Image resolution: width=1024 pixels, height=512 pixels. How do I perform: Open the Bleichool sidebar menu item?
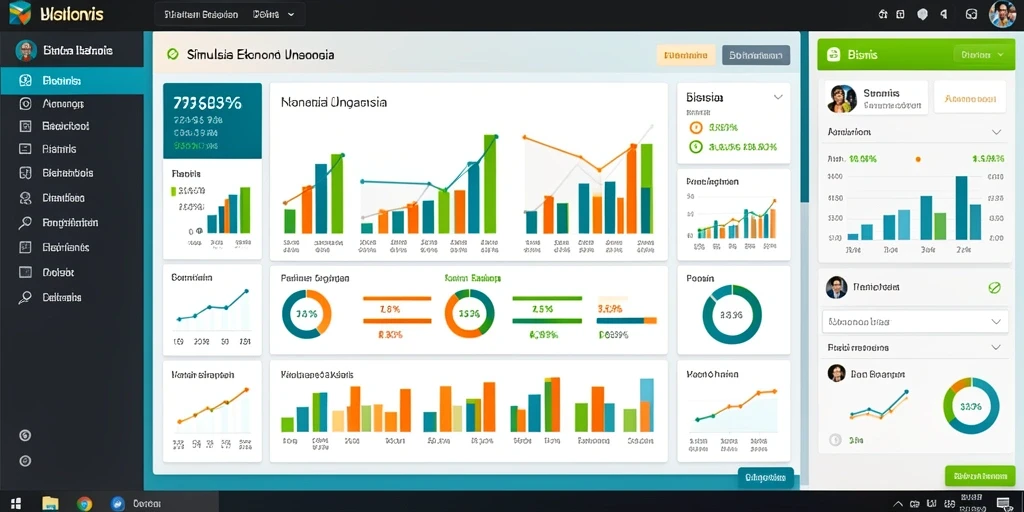72,126
